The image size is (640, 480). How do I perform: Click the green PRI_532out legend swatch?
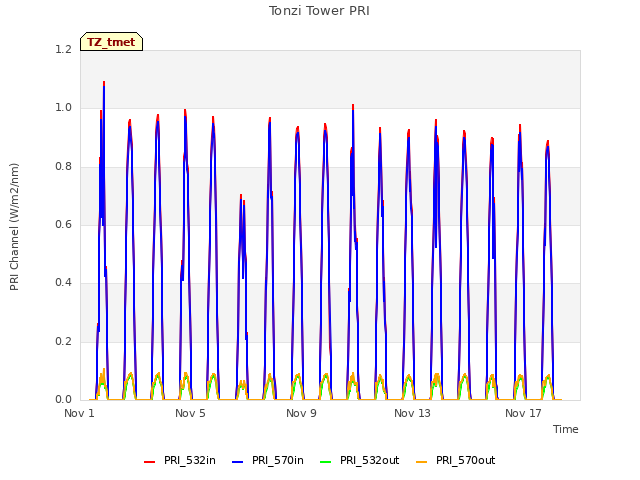pos(325,462)
